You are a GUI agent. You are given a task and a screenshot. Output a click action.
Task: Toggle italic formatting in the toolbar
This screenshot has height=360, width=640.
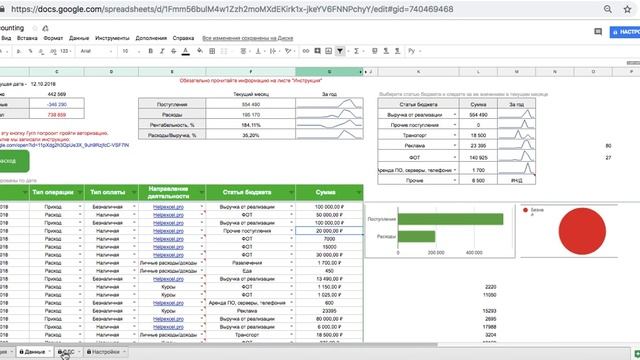(162, 51)
